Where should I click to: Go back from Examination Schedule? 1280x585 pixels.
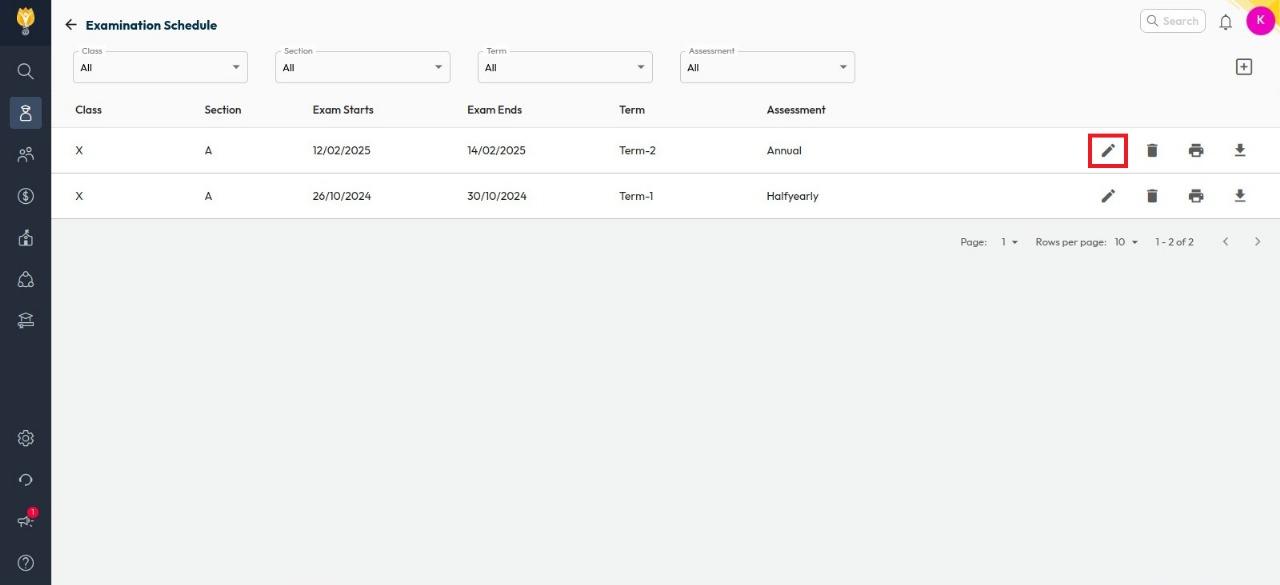point(70,25)
